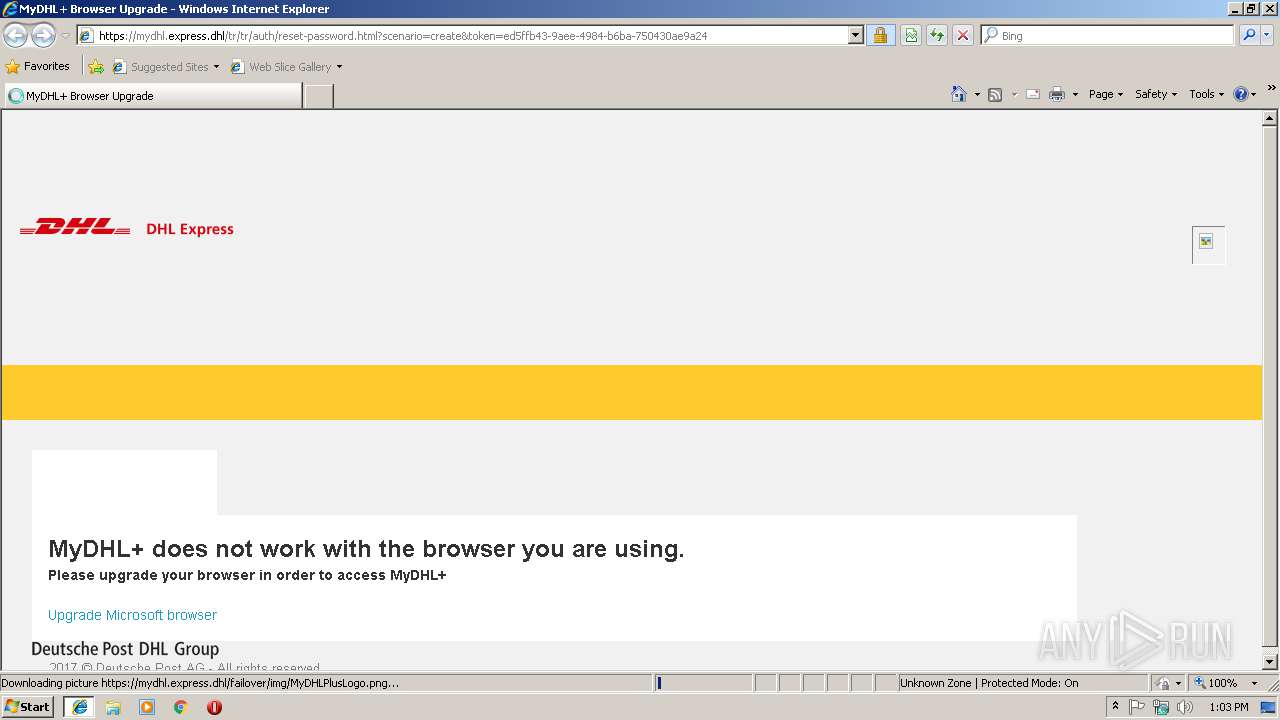Launch Windows Media Player from taskbar

[147, 707]
